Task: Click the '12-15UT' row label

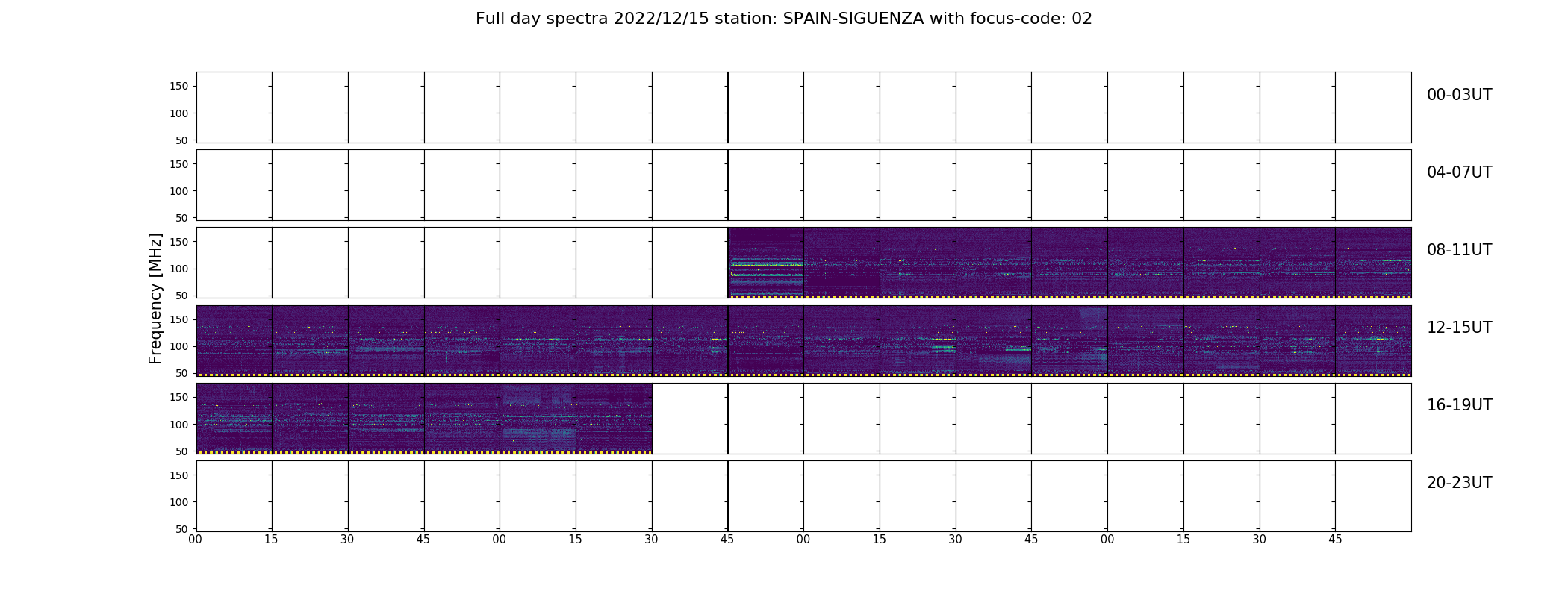Action: (x=1459, y=328)
